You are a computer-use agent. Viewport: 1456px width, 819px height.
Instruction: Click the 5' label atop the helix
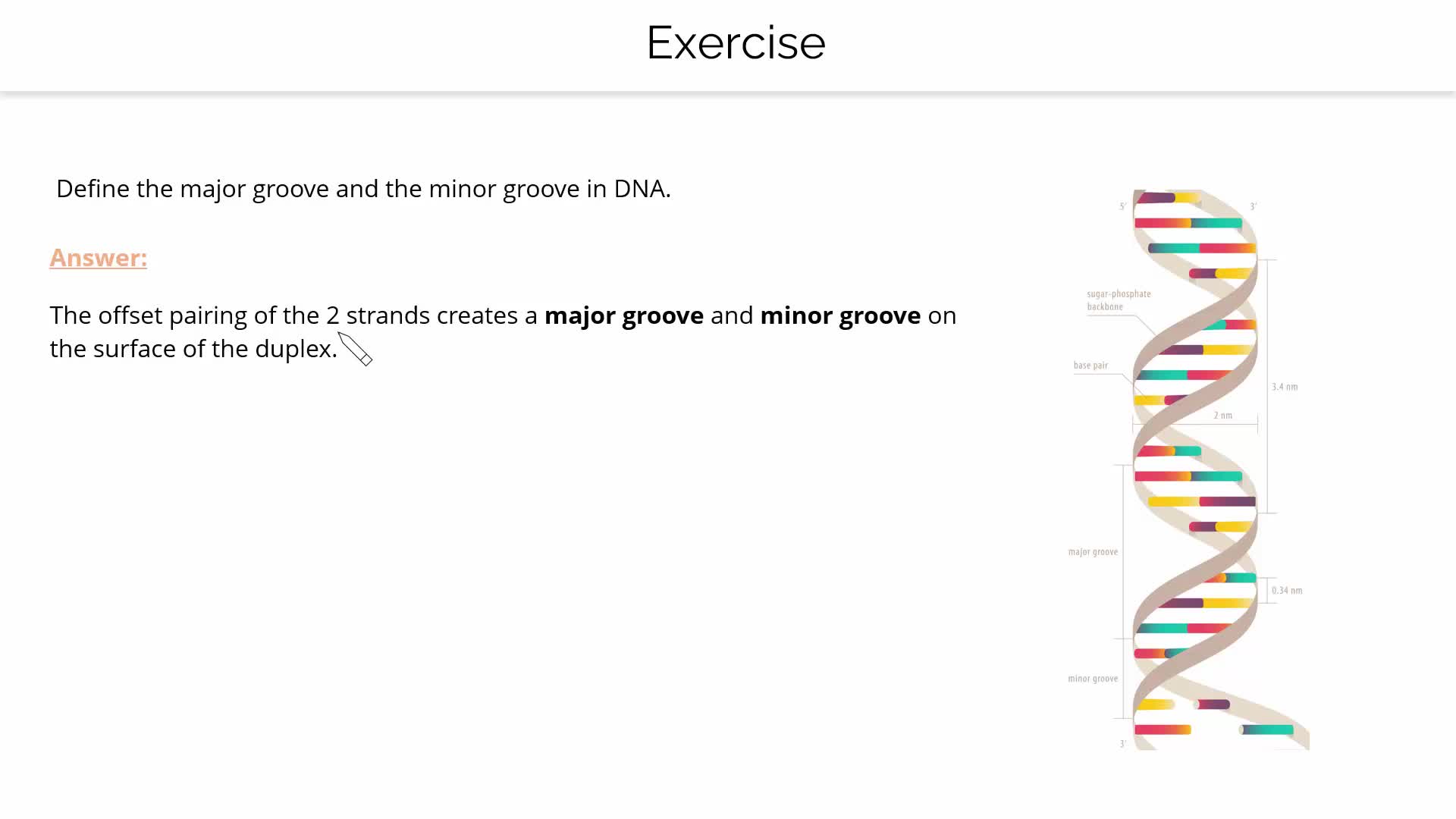point(1123,206)
